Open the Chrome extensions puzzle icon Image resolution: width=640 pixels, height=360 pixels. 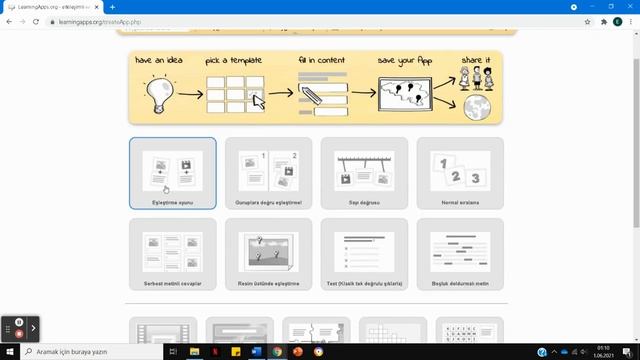(x=604, y=22)
